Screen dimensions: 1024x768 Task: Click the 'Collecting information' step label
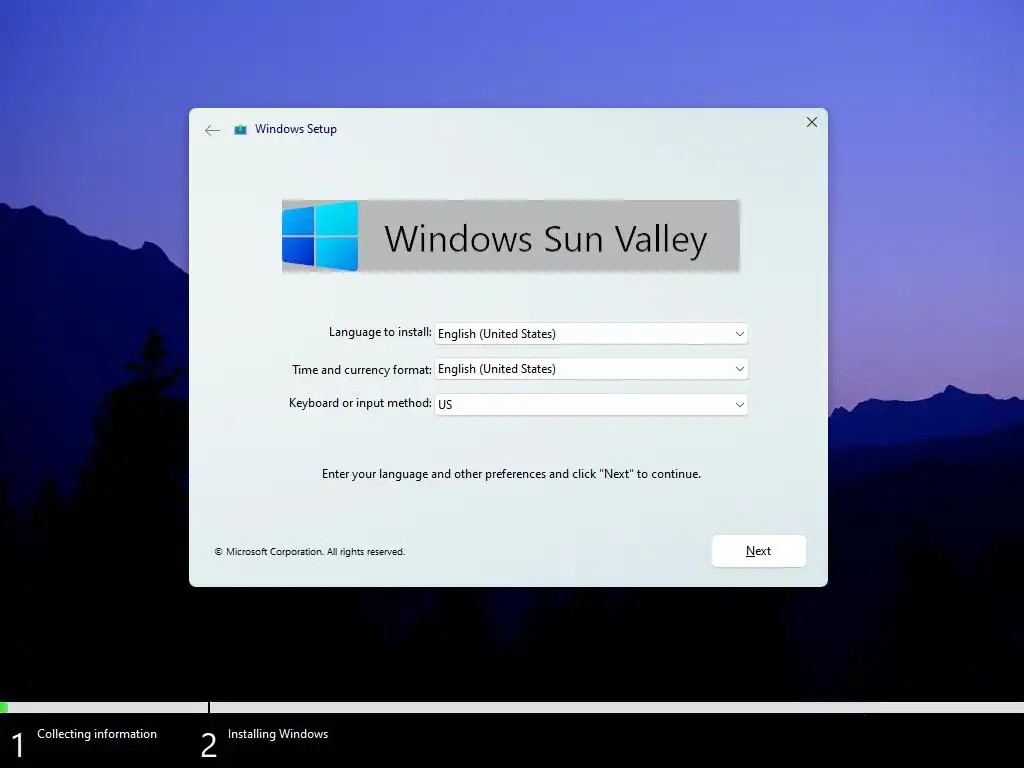97,734
